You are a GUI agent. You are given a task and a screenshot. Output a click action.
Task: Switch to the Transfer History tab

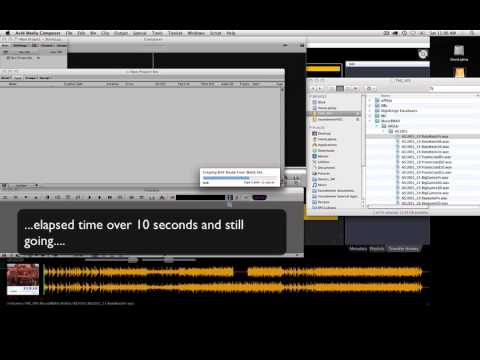tap(403, 249)
